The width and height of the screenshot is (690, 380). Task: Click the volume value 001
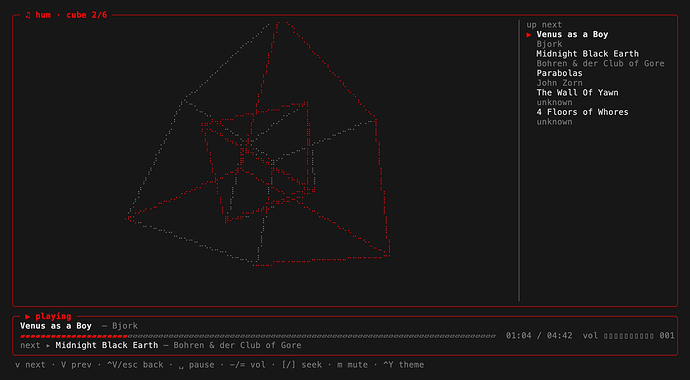tap(667, 336)
